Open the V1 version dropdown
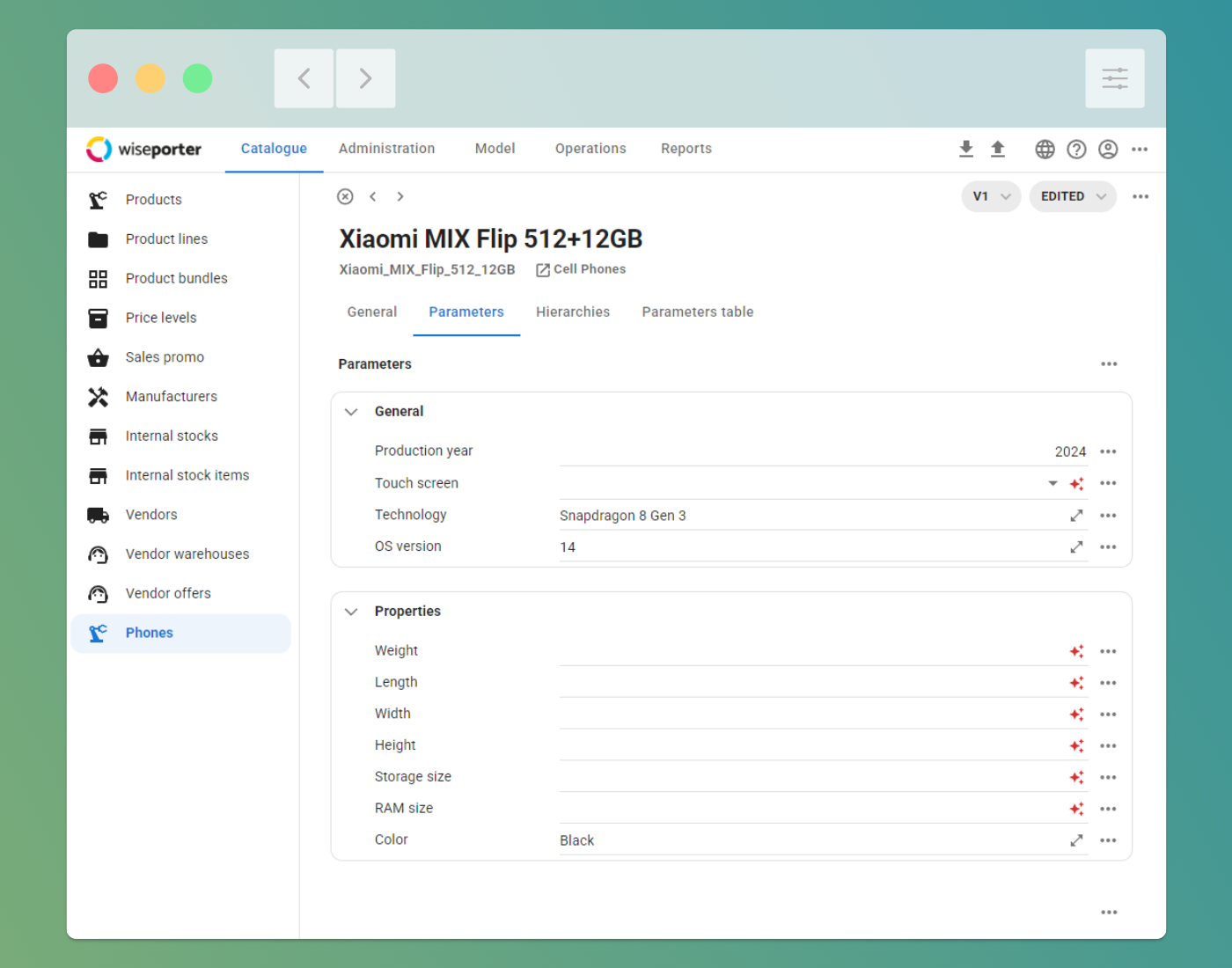The height and width of the screenshot is (968, 1232). coord(991,196)
